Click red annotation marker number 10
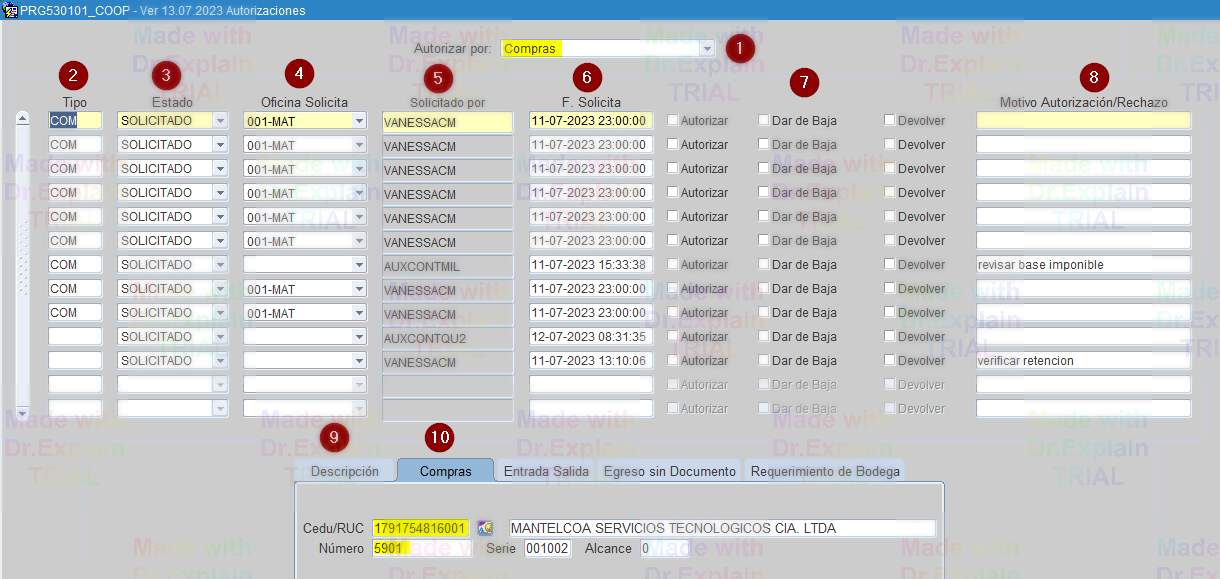The height and width of the screenshot is (579, 1220). [x=439, y=437]
